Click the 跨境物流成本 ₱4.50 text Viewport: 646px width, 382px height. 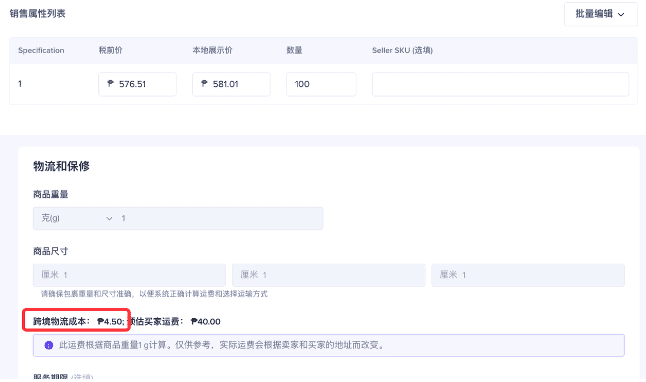coord(78,321)
